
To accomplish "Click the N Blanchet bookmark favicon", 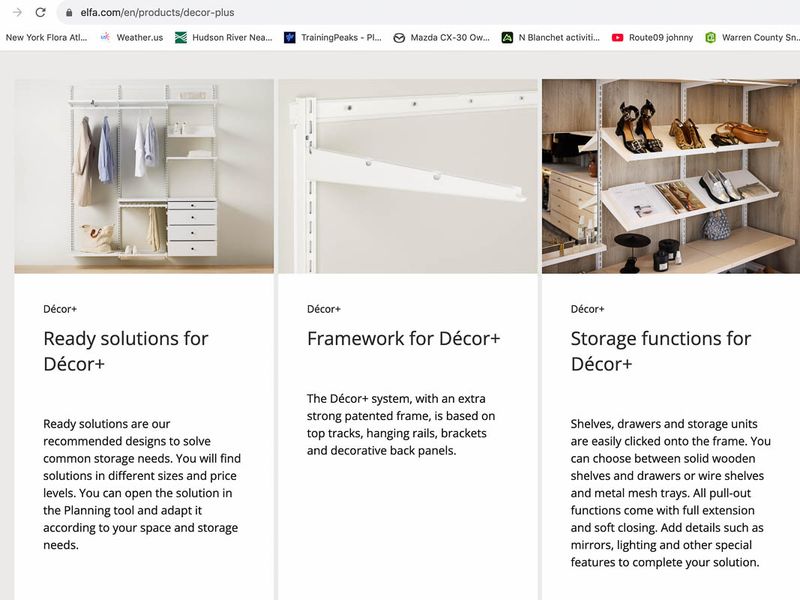I will pos(507,37).
